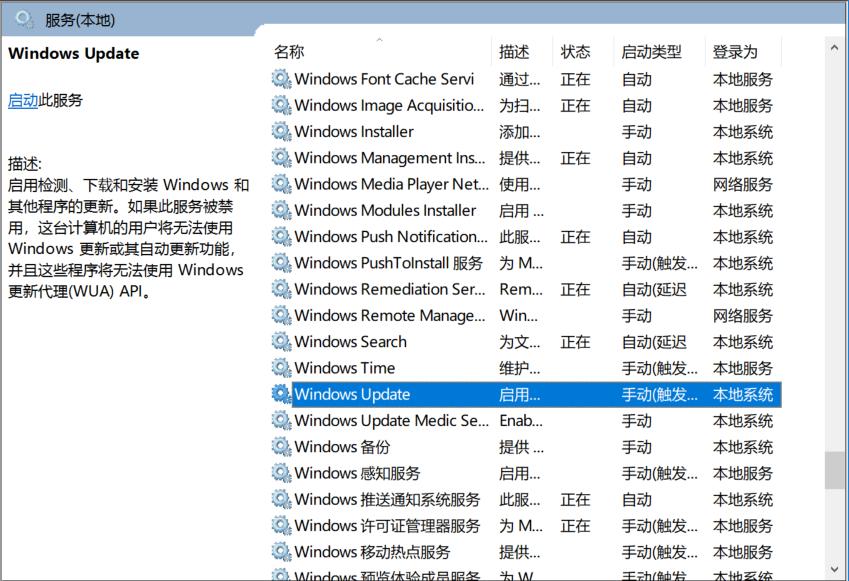Click 添加... description of Windows Installer
Image resolution: width=849 pixels, height=581 pixels.
[520, 132]
